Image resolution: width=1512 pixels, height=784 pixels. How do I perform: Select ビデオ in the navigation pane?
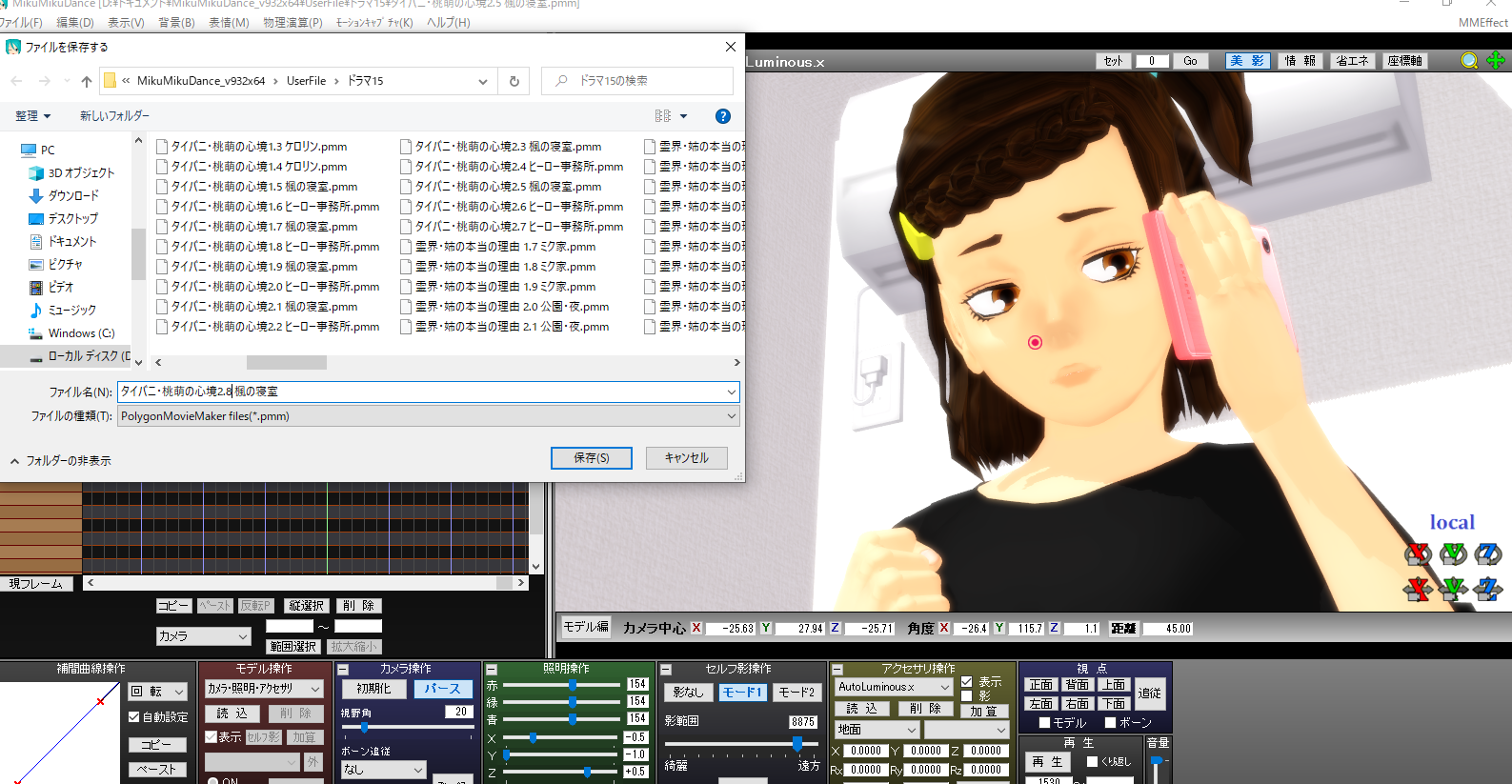pos(51,288)
